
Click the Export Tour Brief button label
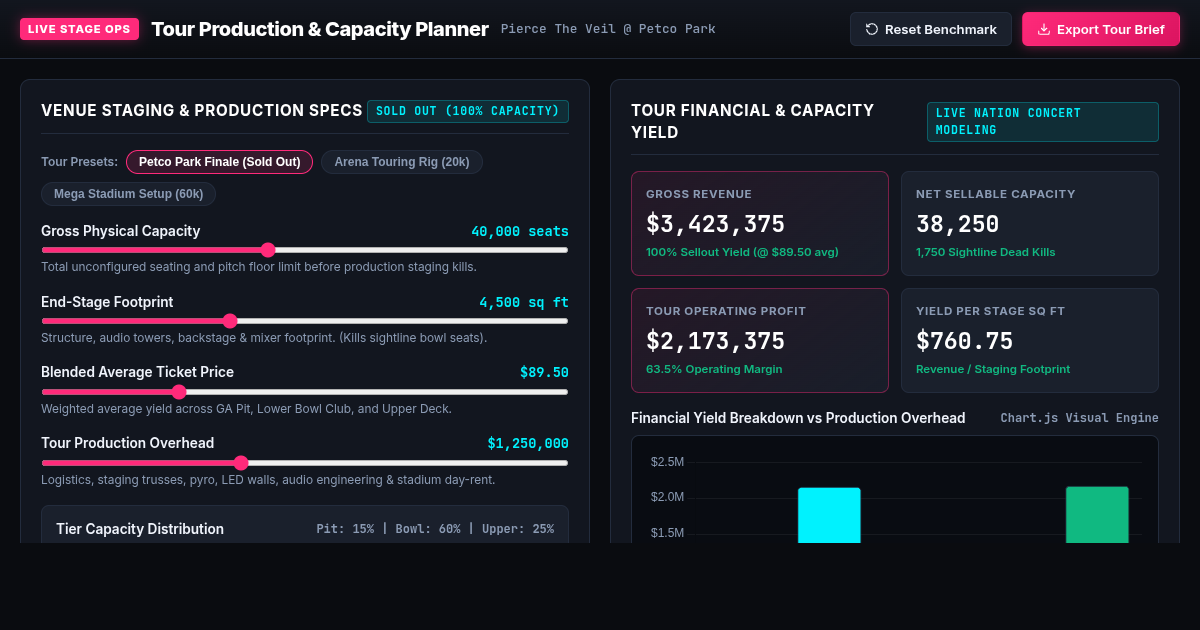tap(1111, 29)
